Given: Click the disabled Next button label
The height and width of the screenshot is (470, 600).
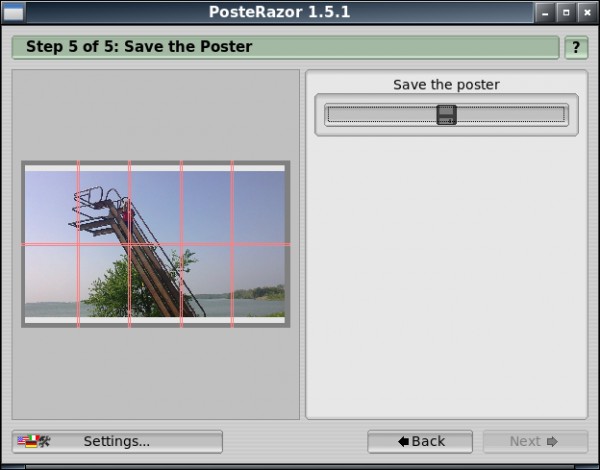Looking at the screenshot, I should point(525,442).
